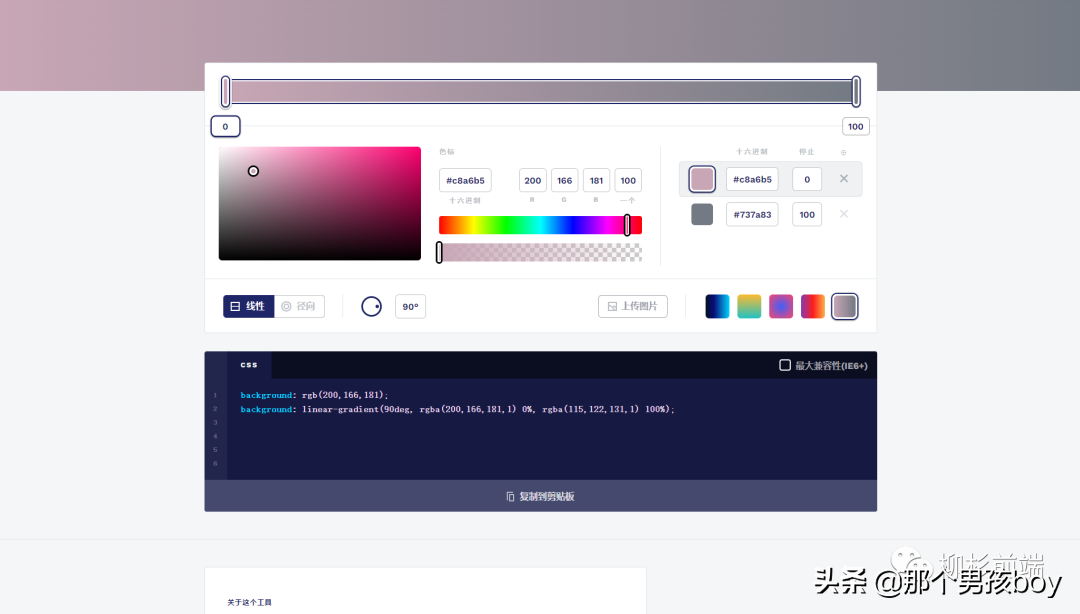The image size is (1080, 614).
Task: Edit the alpha value field 100
Action: (627, 181)
